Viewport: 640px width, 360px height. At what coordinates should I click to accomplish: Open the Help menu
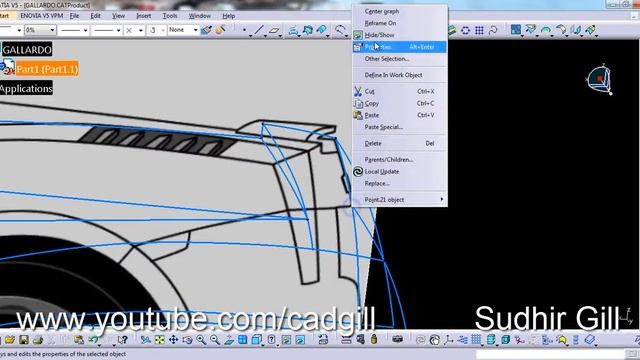[229, 16]
